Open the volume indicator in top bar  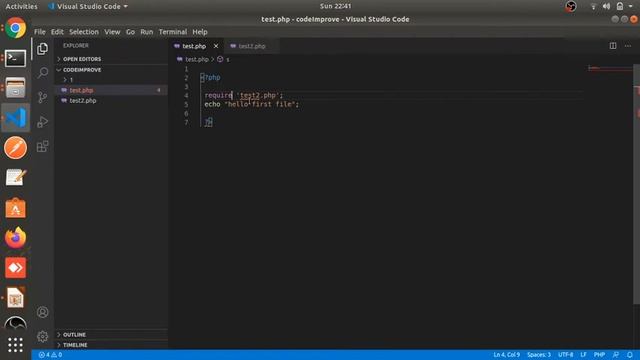[607, 6]
